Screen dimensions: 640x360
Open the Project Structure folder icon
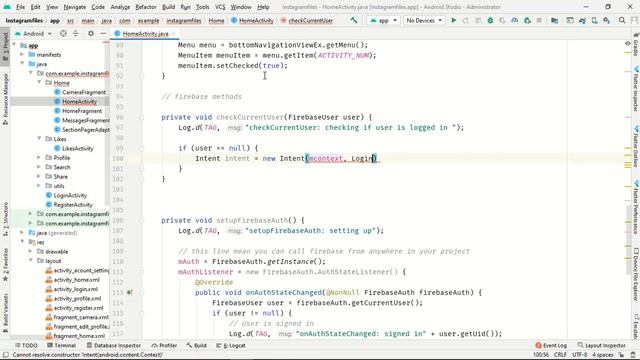(554, 20)
